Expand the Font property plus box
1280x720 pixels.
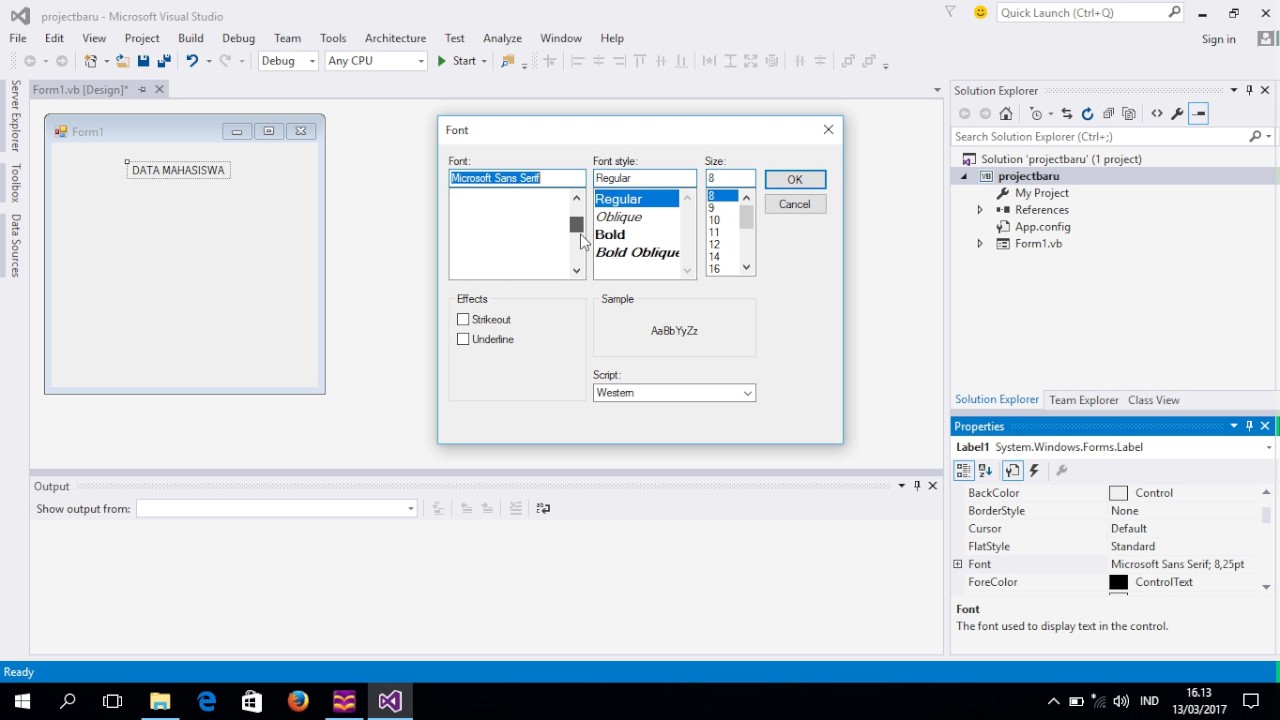[x=958, y=564]
